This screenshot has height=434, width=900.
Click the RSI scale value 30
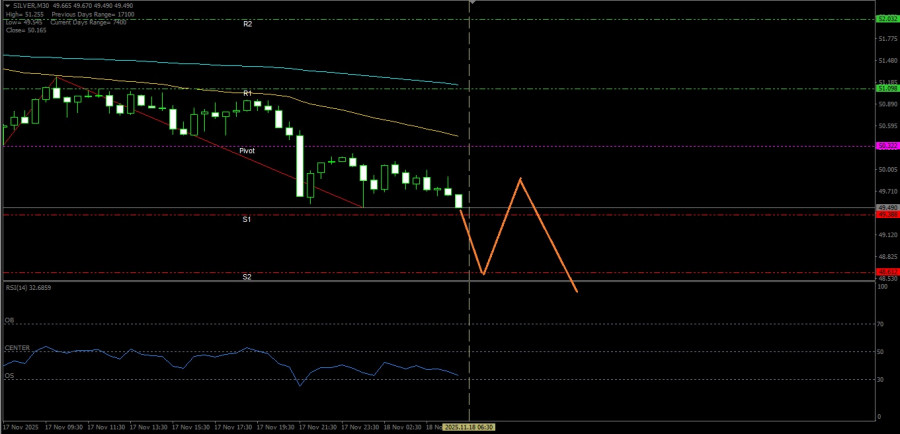click(x=880, y=379)
